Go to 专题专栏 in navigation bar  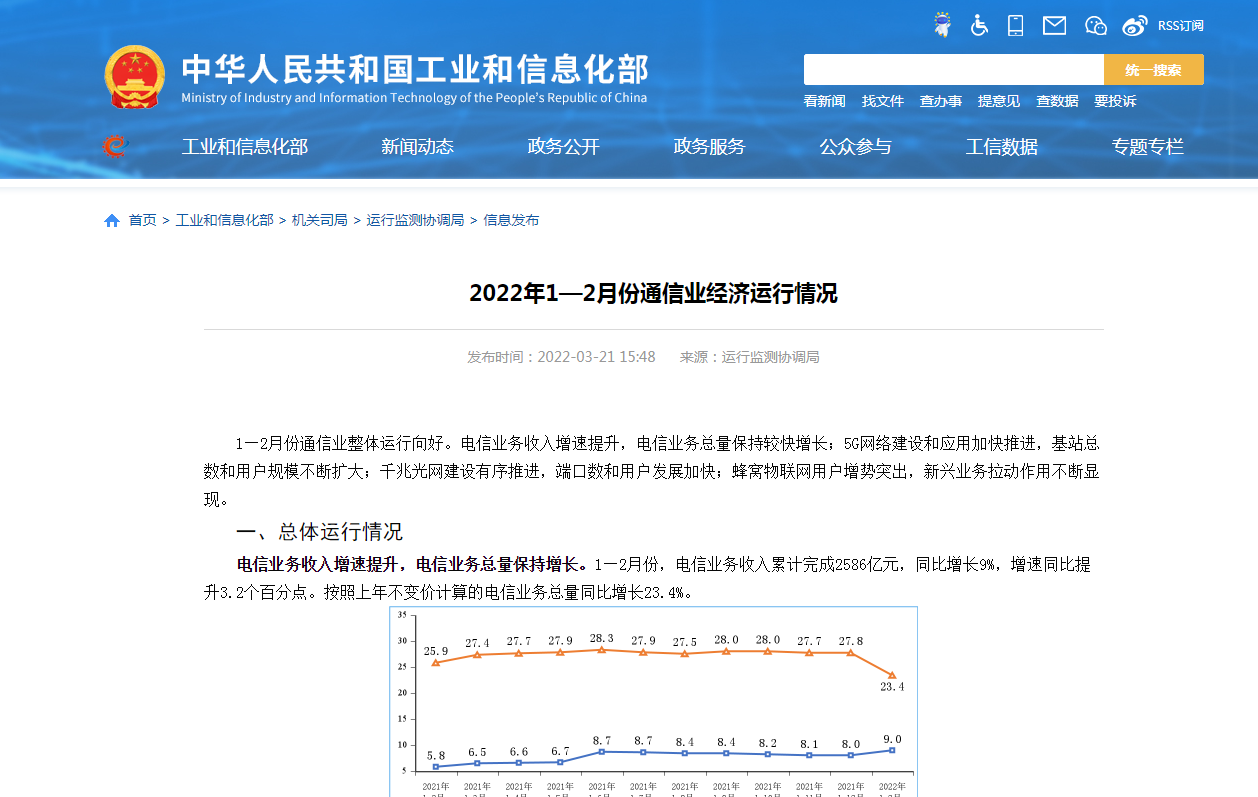pyautogui.click(x=1147, y=147)
